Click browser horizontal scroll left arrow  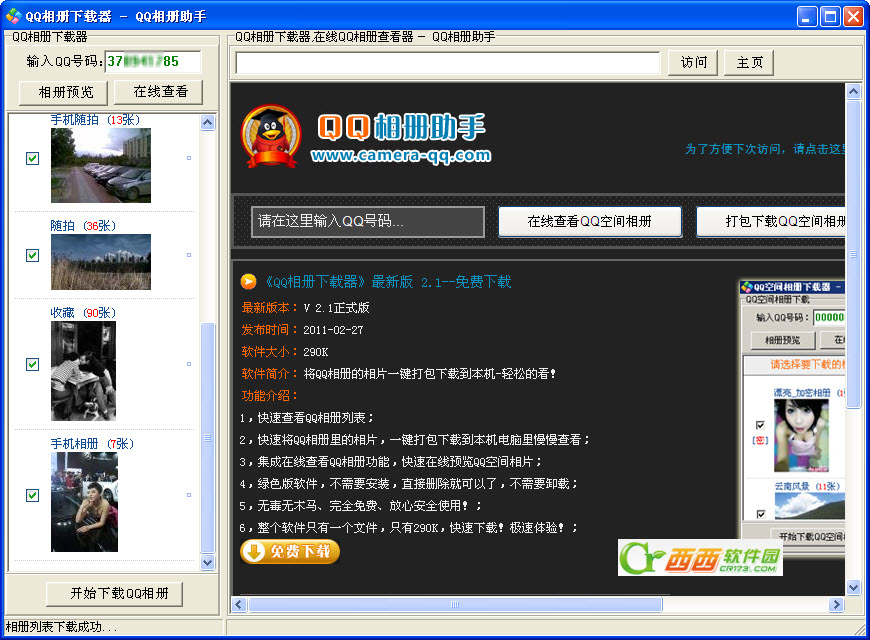point(240,604)
